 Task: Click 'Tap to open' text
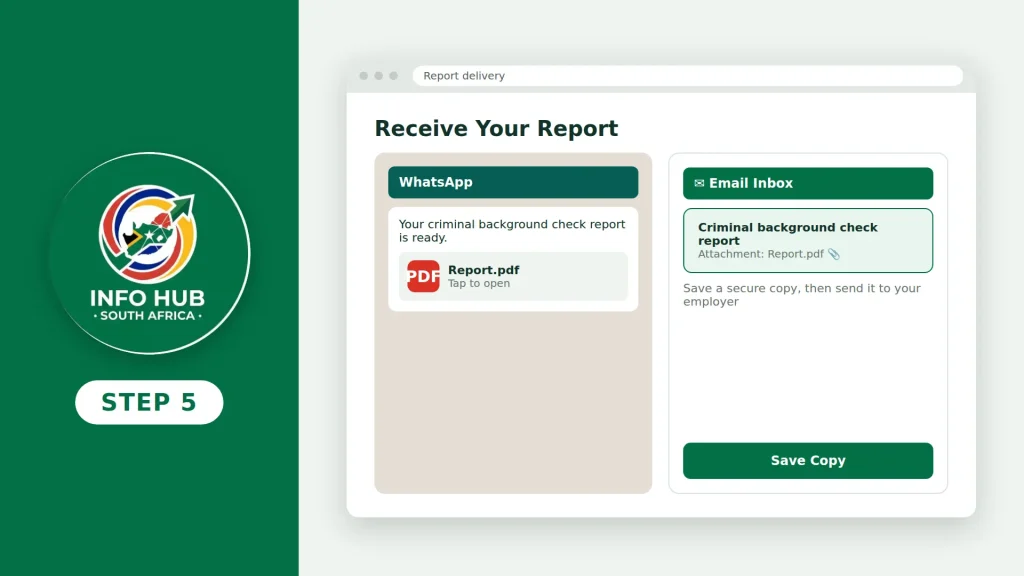(479, 283)
